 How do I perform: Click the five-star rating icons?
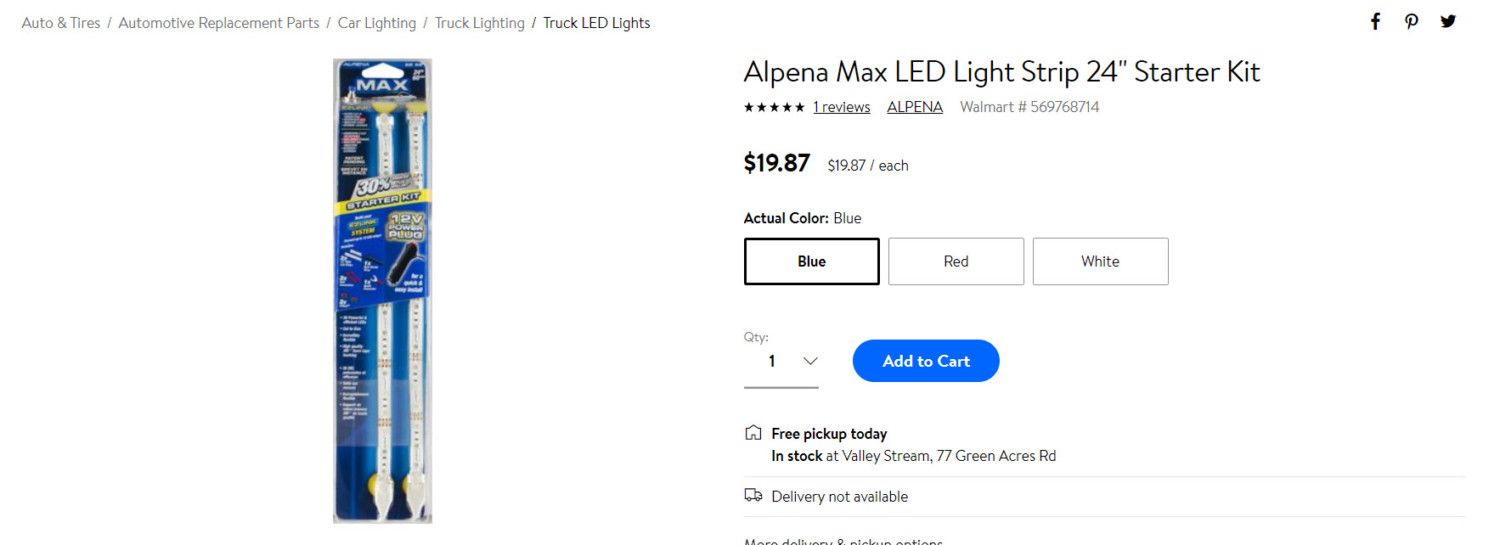coord(774,107)
